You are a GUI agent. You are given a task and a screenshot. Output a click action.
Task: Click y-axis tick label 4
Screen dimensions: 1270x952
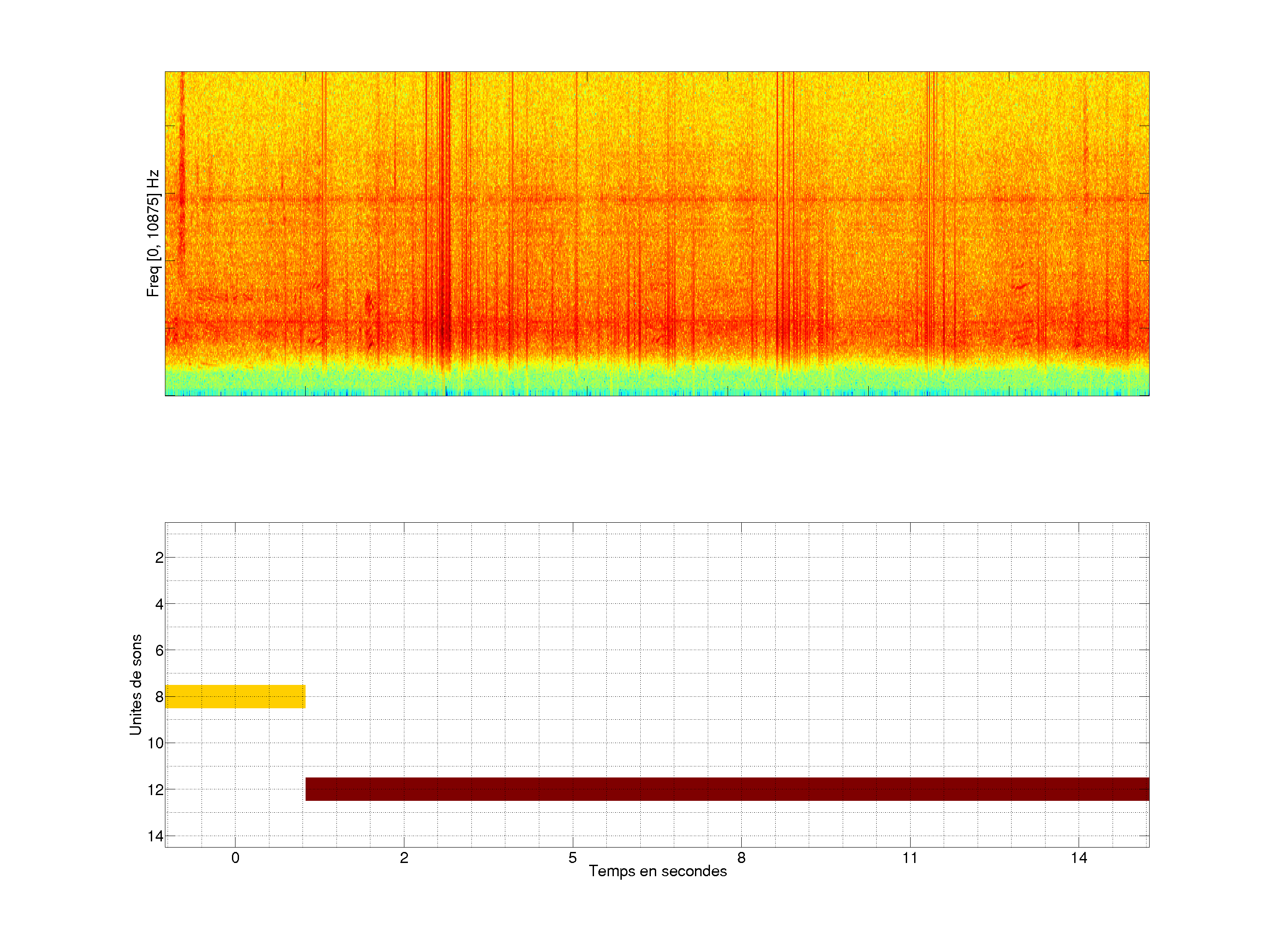tap(159, 604)
